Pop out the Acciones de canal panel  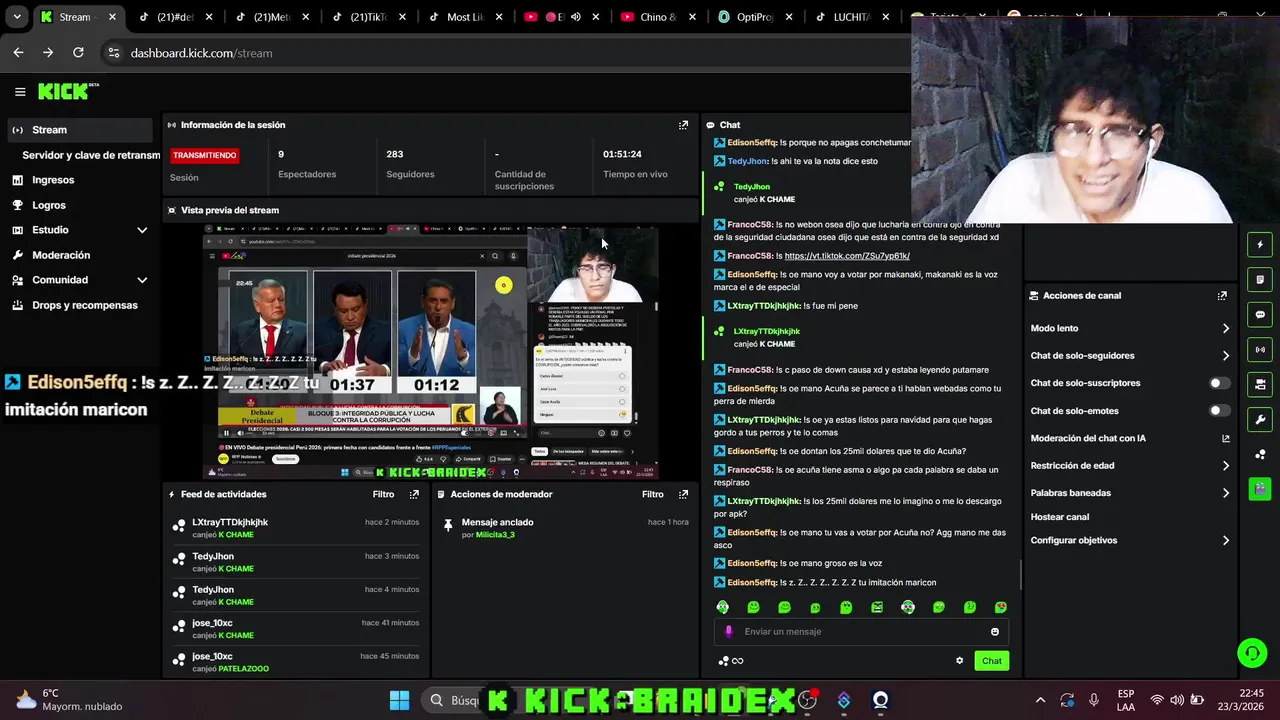pos(1222,296)
